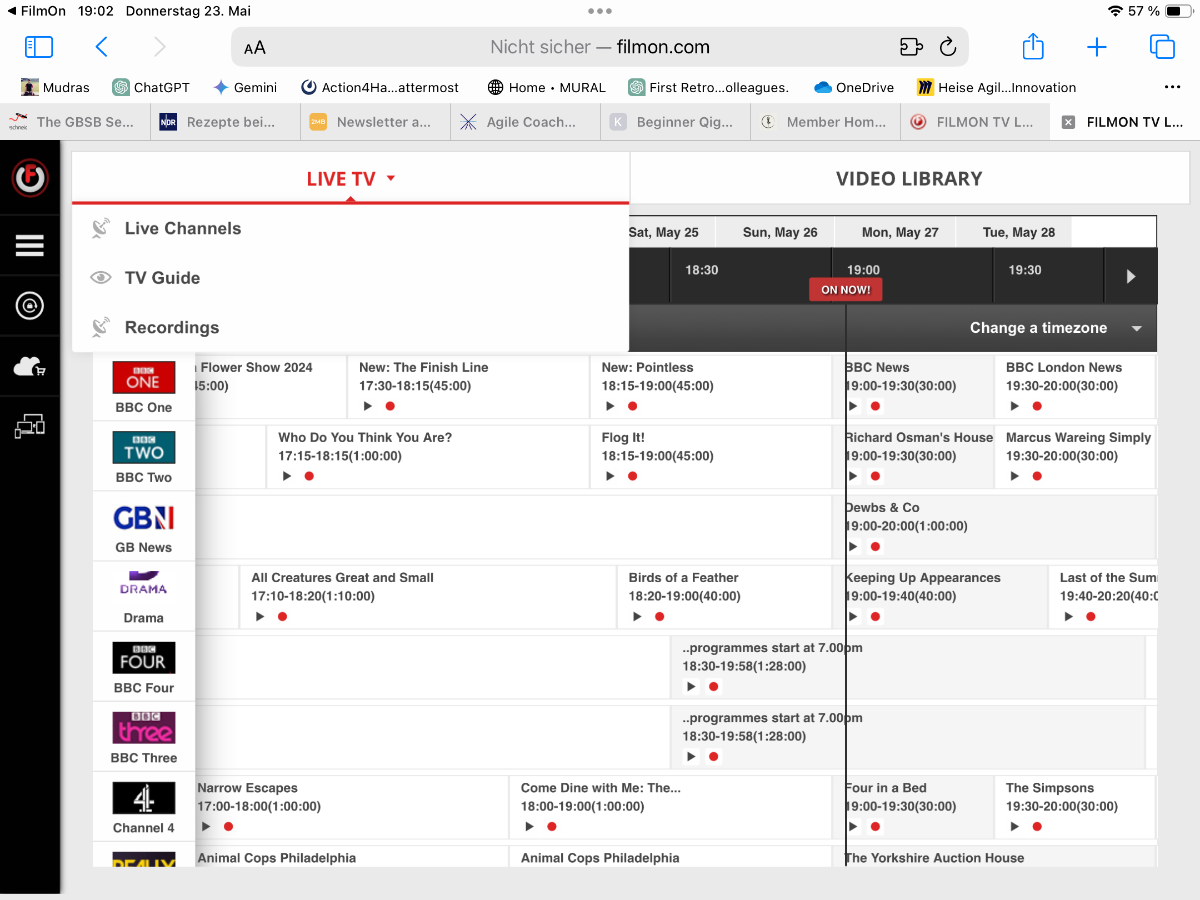This screenshot has width=1200, height=900.
Task: Open the Beginner Qig... browser tab
Action: click(x=676, y=122)
